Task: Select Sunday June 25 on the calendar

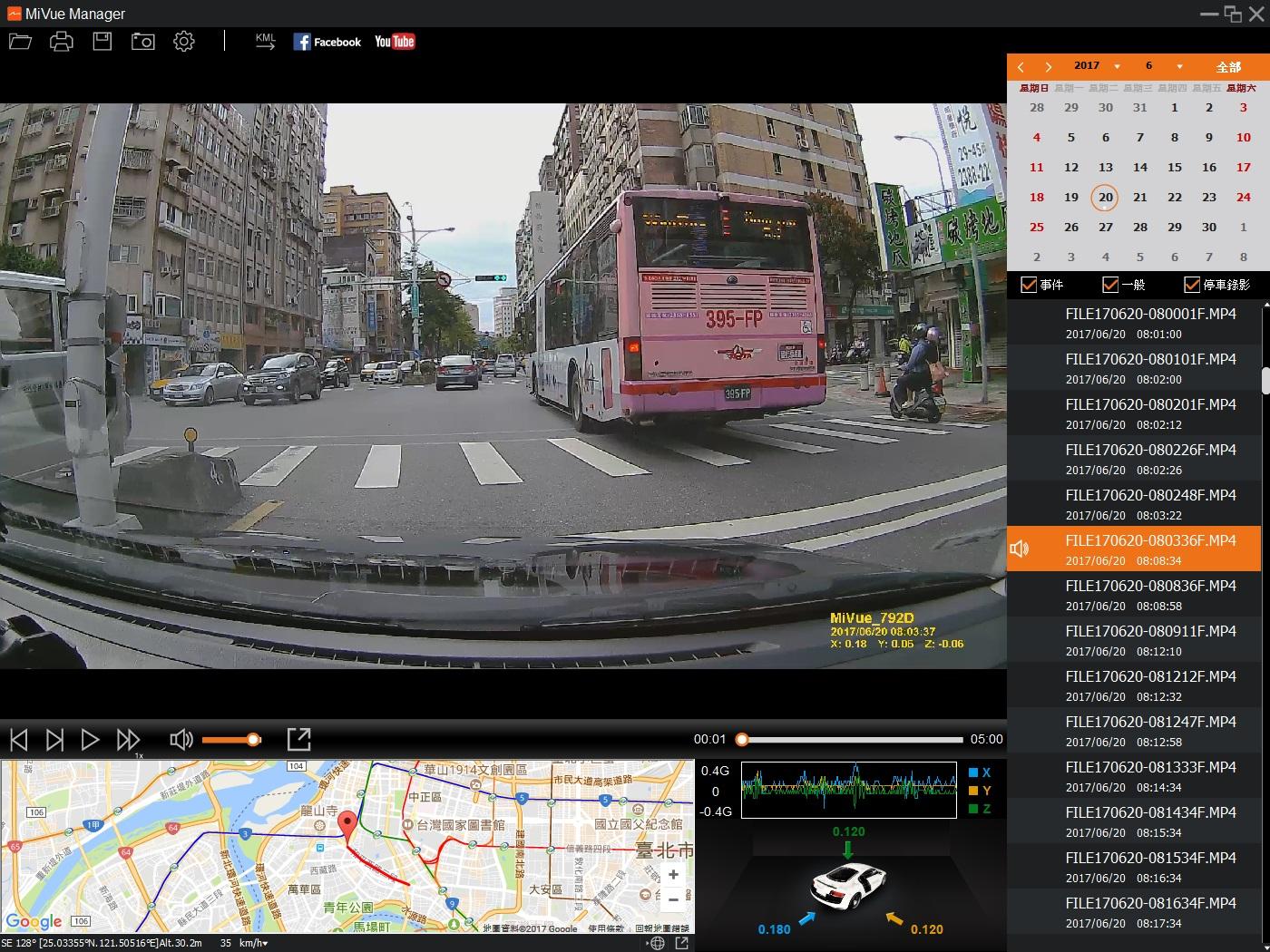Action: [x=1037, y=227]
